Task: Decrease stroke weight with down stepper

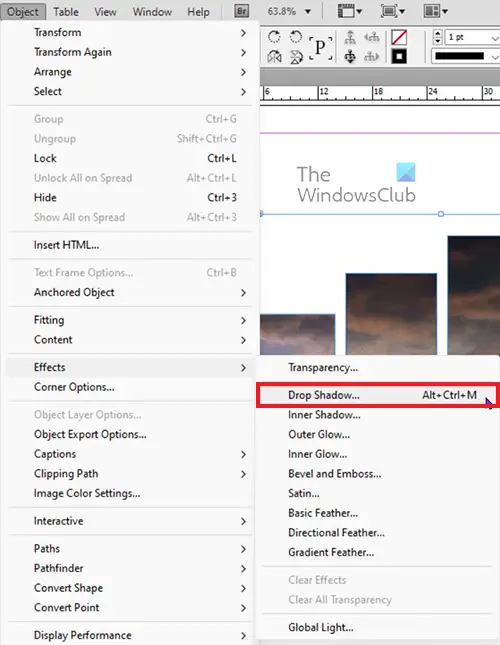Action: tap(438, 41)
